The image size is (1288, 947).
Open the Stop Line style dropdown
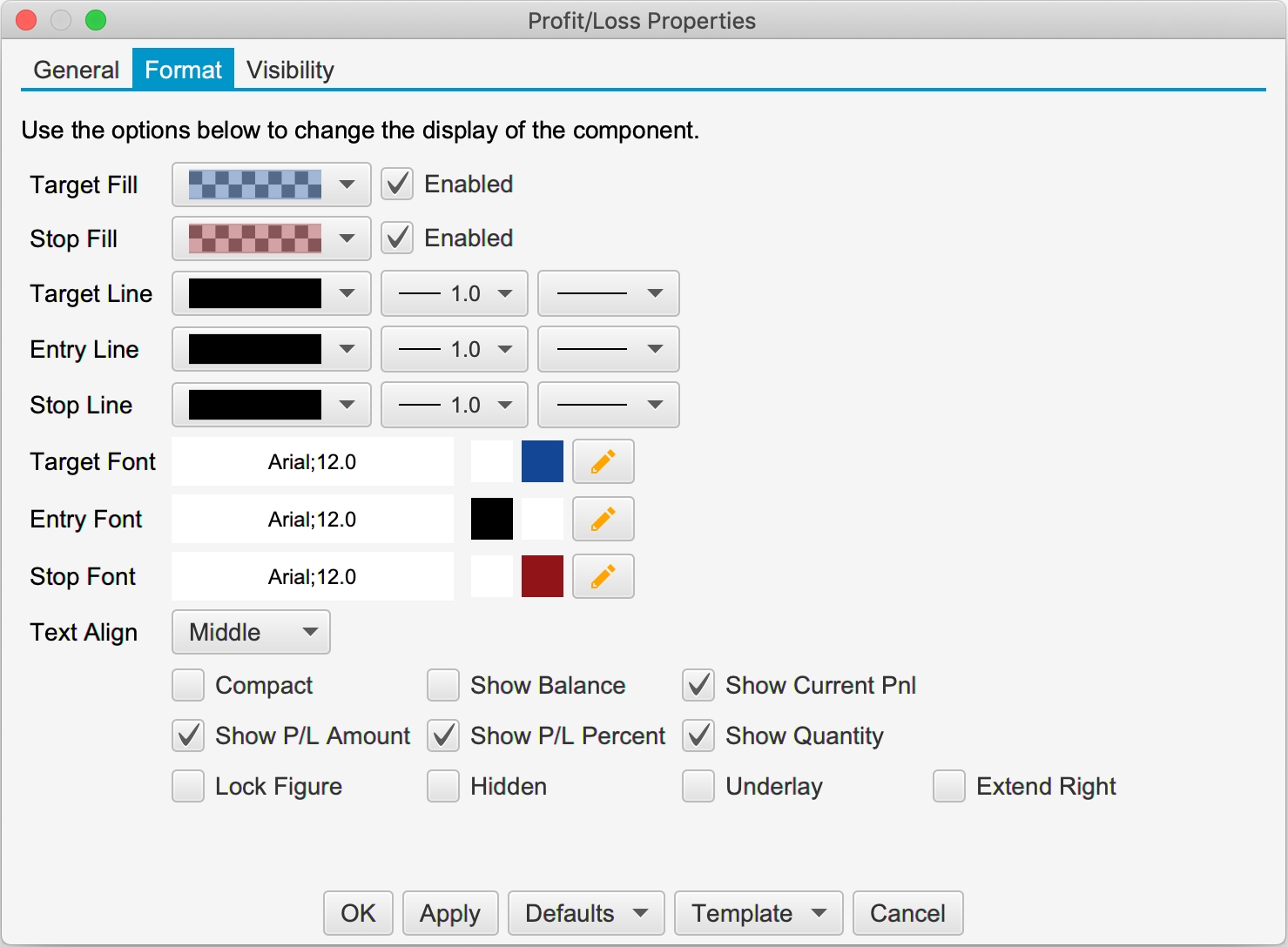click(x=609, y=405)
